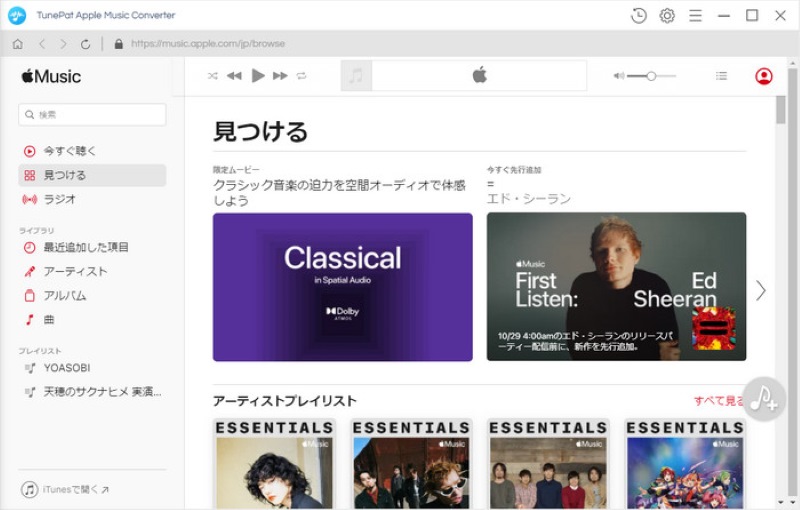This screenshot has height=510, width=800.
Task: Adjust the volume slider
Action: pyautogui.click(x=652, y=76)
